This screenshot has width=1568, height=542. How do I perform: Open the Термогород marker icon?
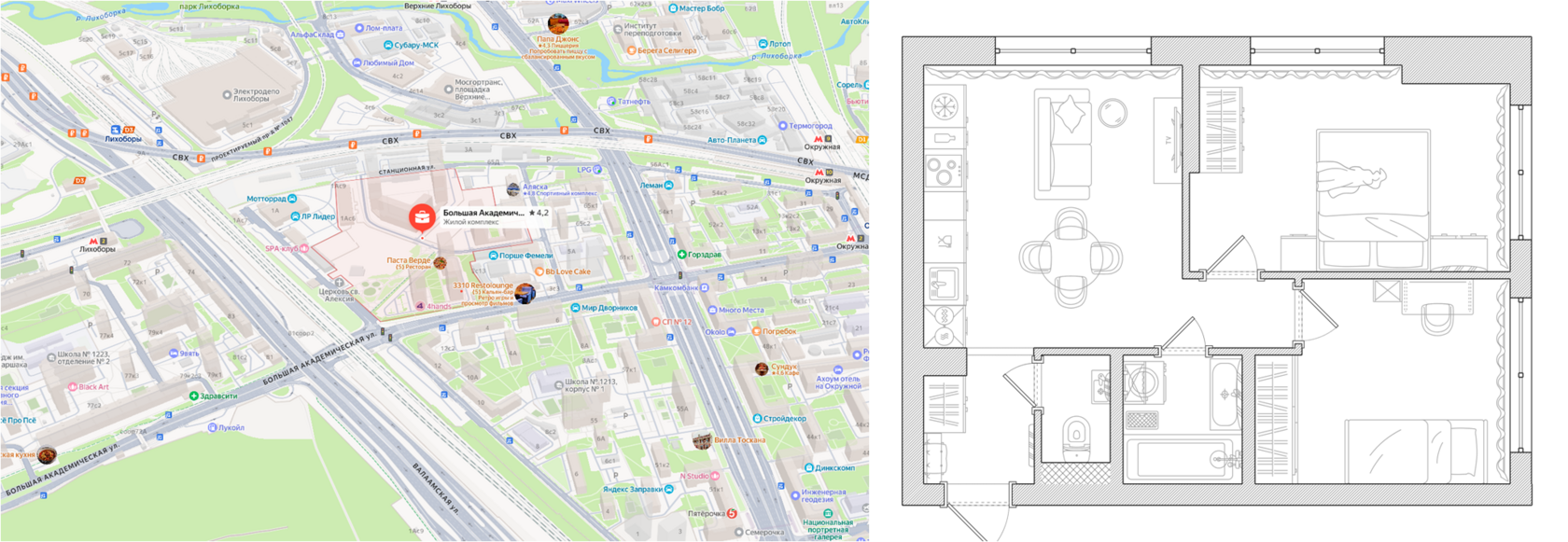tap(782, 125)
